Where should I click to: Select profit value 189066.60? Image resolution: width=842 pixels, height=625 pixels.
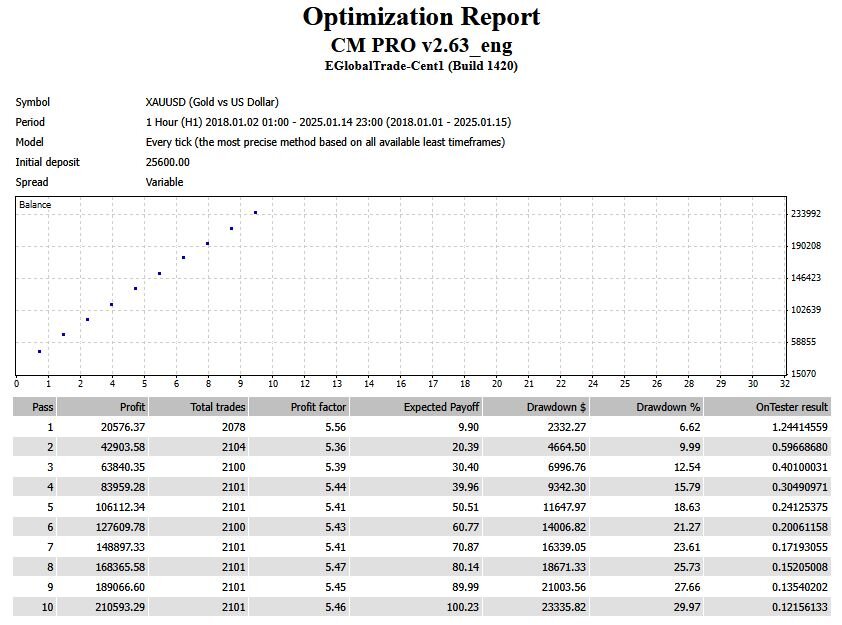click(120, 587)
